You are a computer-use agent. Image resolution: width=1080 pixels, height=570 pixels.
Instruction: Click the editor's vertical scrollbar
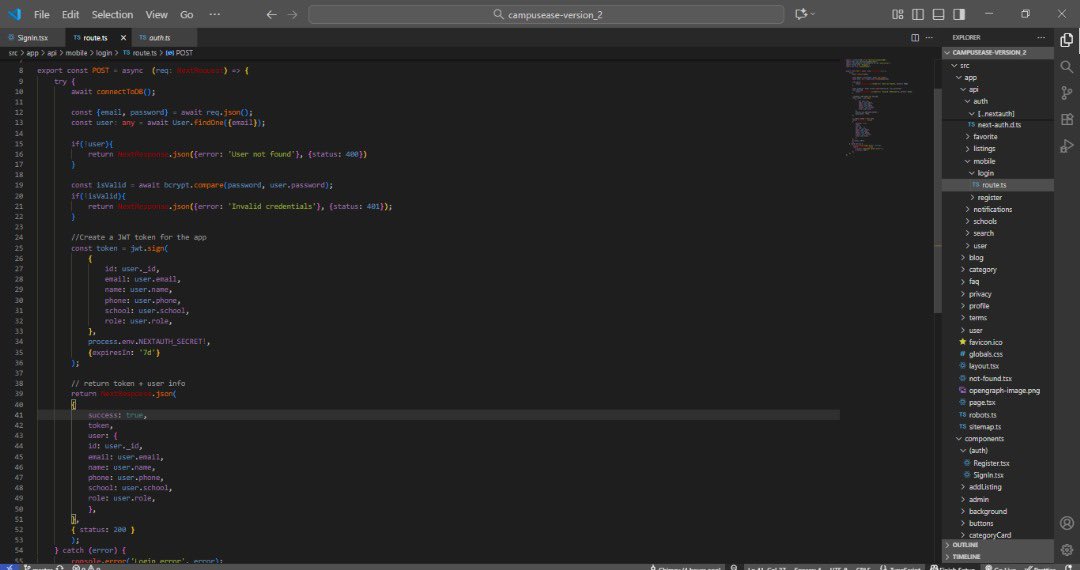coord(937,200)
